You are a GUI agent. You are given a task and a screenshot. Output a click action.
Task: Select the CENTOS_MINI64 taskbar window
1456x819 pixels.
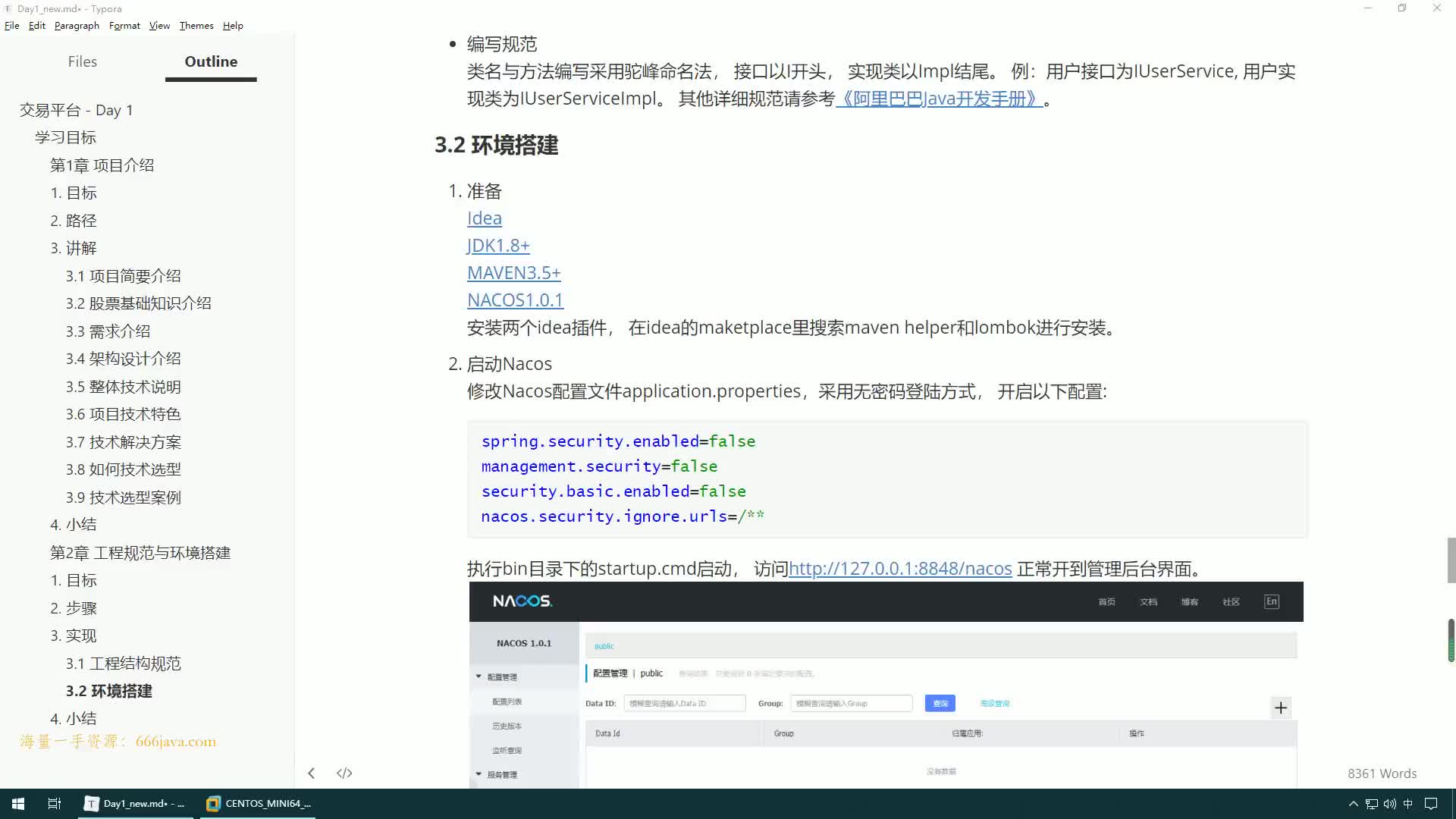[x=259, y=803]
